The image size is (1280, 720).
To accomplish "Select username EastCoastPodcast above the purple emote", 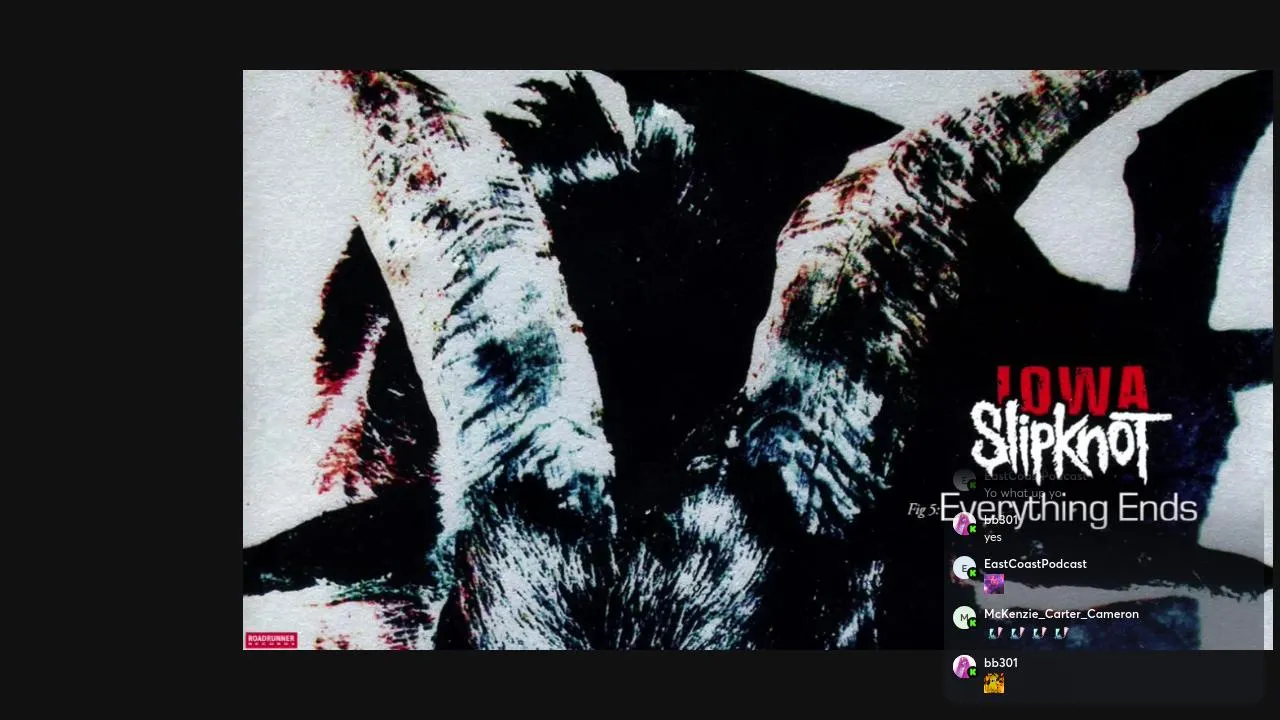I will [x=1035, y=564].
